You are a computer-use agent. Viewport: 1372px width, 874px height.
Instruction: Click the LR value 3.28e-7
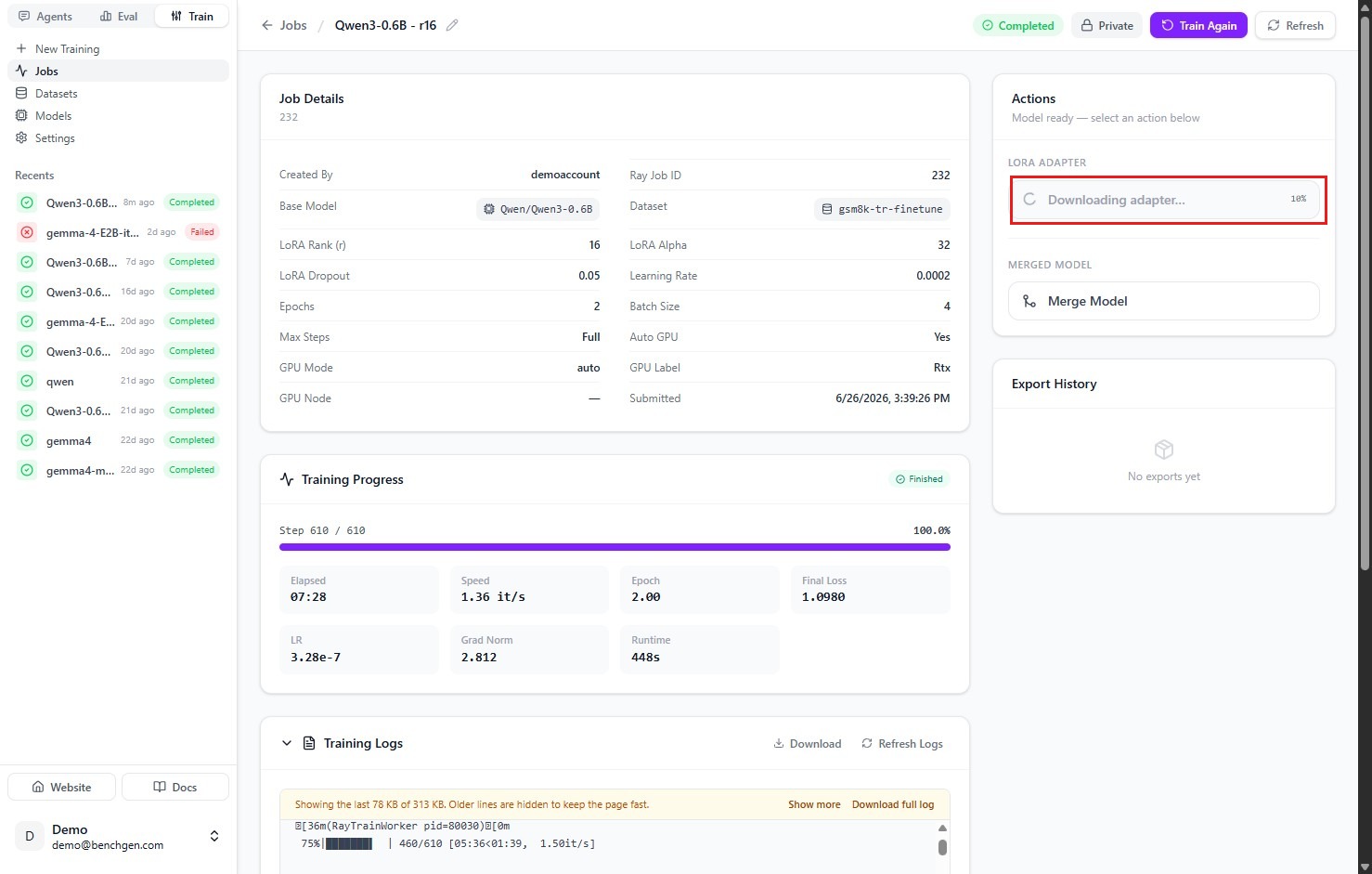(x=316, y=658)
